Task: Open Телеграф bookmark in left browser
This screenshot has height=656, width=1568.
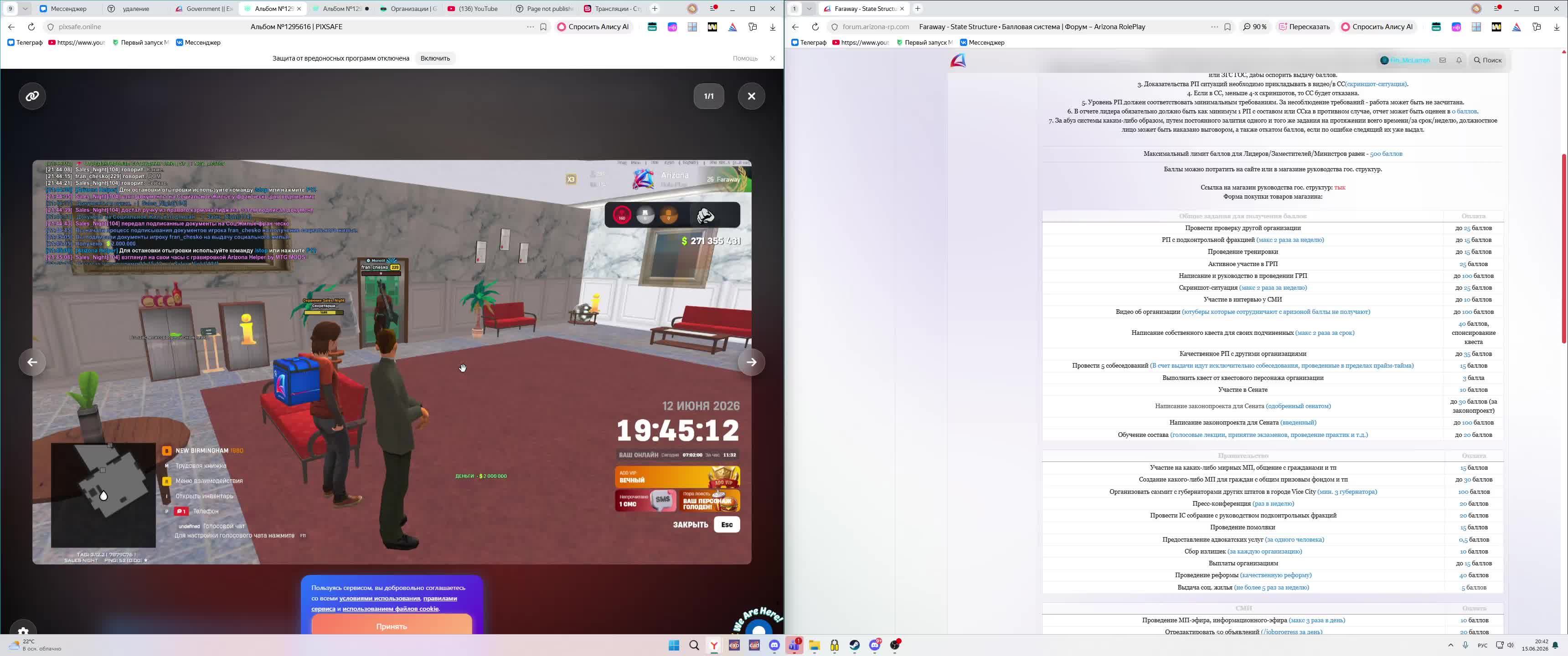Action: (x=25, y=43)
